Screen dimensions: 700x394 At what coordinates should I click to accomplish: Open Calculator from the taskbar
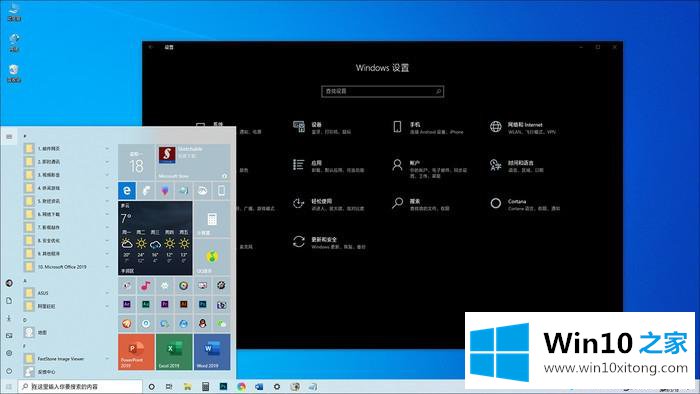(205, 386)
